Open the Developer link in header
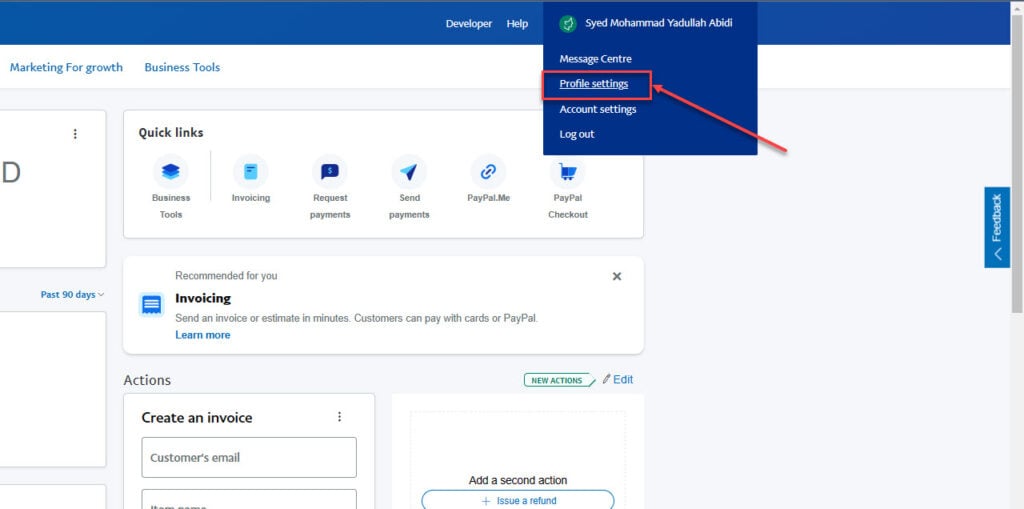Screen dimensions: 1024x509 point(469,24)
